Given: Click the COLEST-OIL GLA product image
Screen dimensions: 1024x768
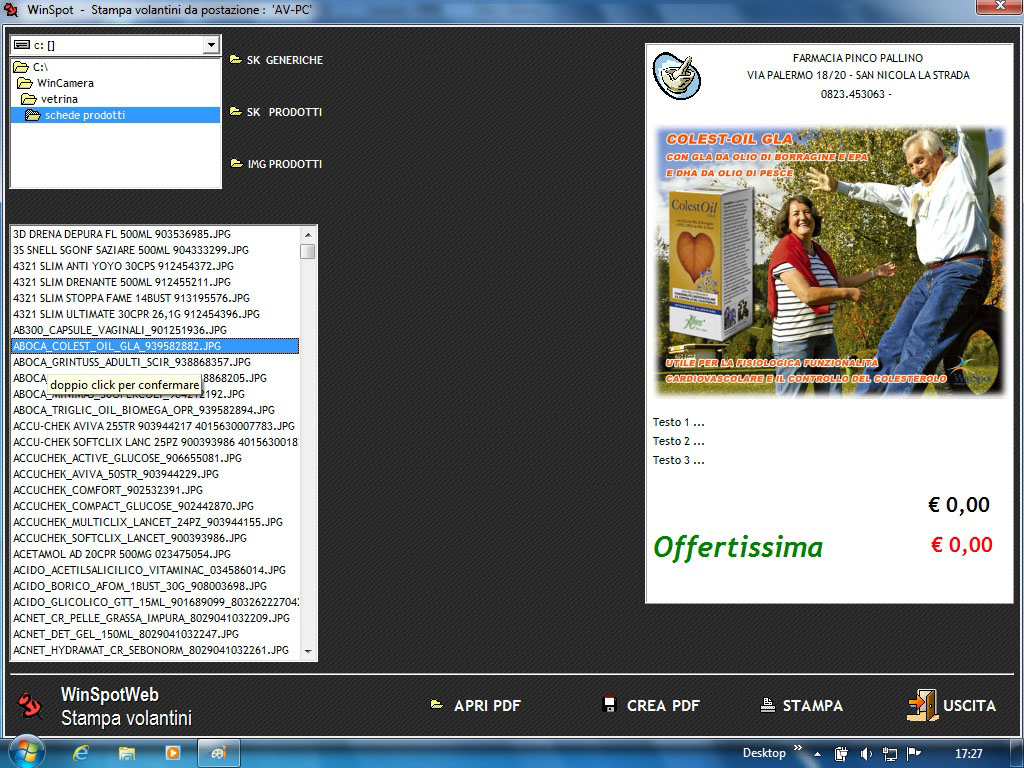Looking at the screenshot, I should point(829,260).
